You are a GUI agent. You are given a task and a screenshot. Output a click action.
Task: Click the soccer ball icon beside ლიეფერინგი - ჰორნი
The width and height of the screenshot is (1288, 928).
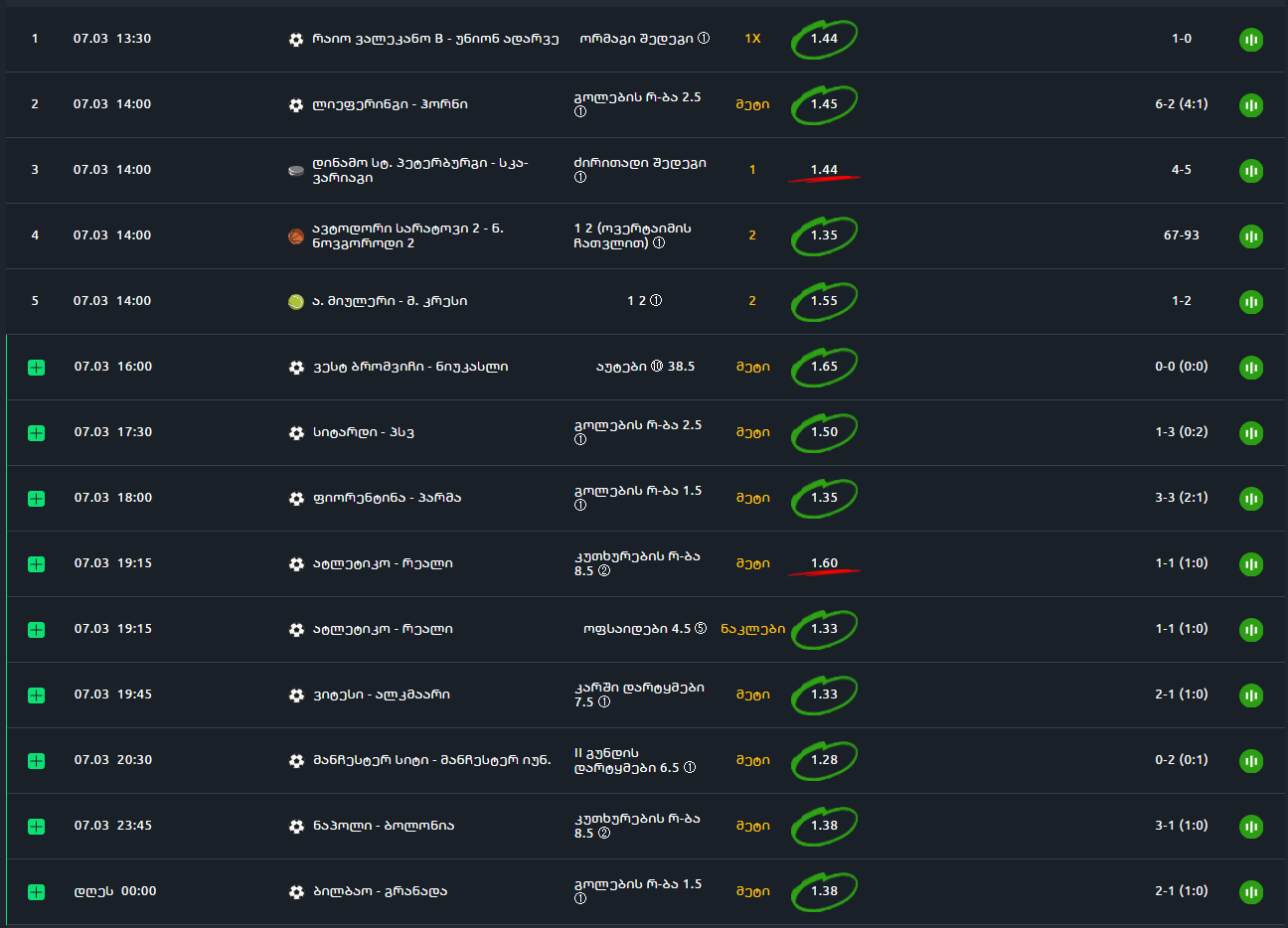[x=295, y=104]
